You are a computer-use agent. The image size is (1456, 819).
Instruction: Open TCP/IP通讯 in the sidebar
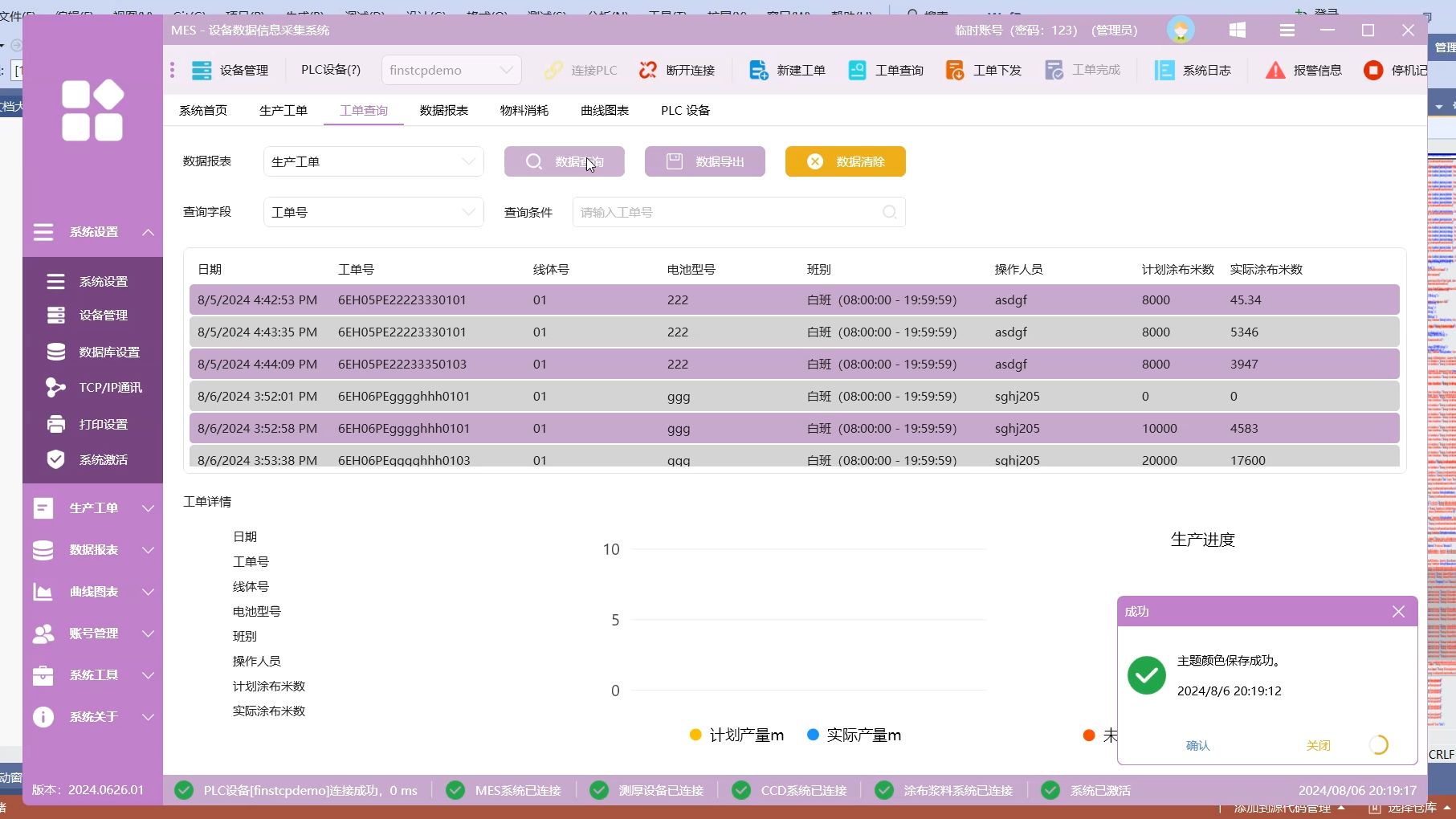93,387
